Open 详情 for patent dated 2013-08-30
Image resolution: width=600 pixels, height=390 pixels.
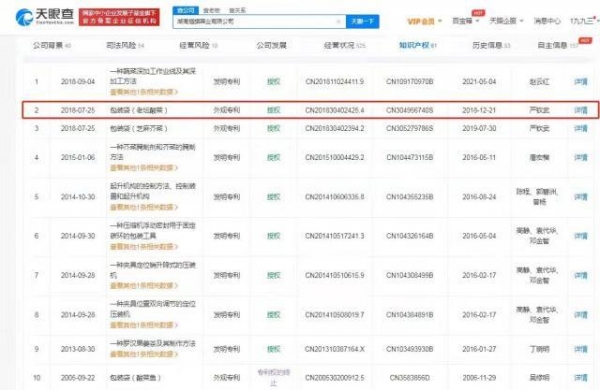point(580,349)
